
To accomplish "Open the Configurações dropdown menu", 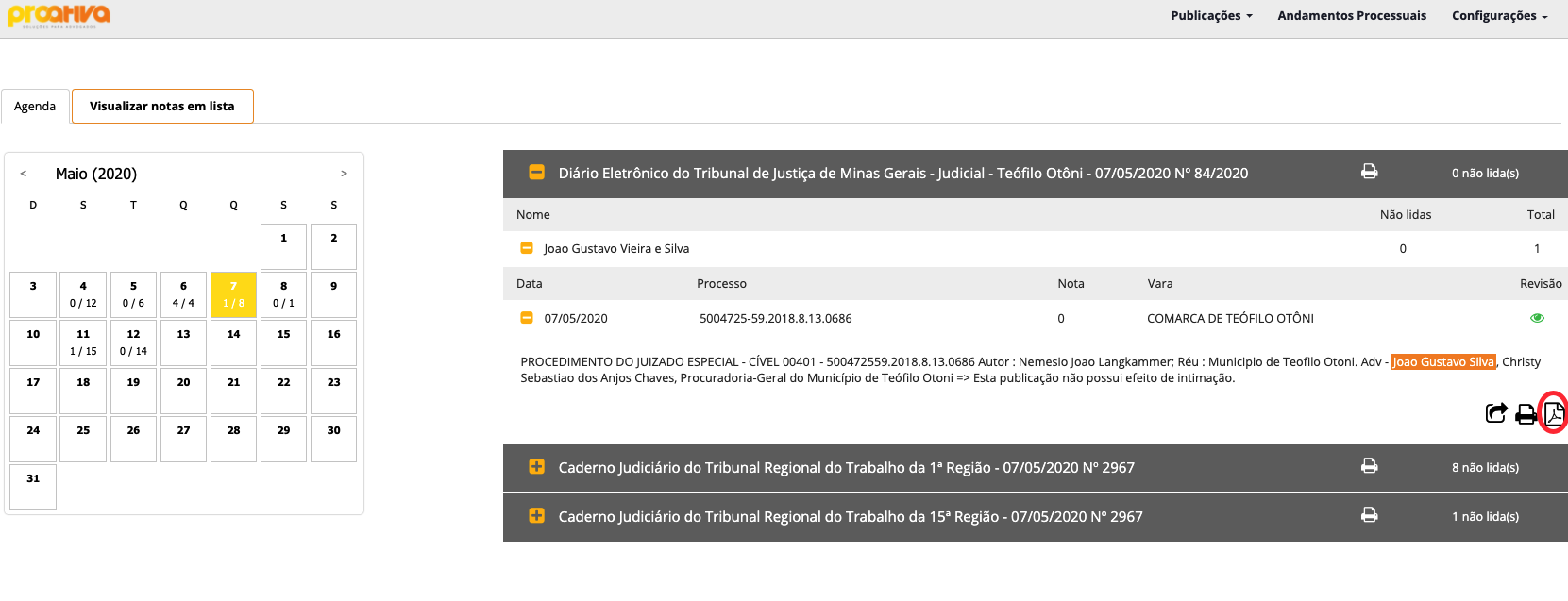I will pos(1499,16).
